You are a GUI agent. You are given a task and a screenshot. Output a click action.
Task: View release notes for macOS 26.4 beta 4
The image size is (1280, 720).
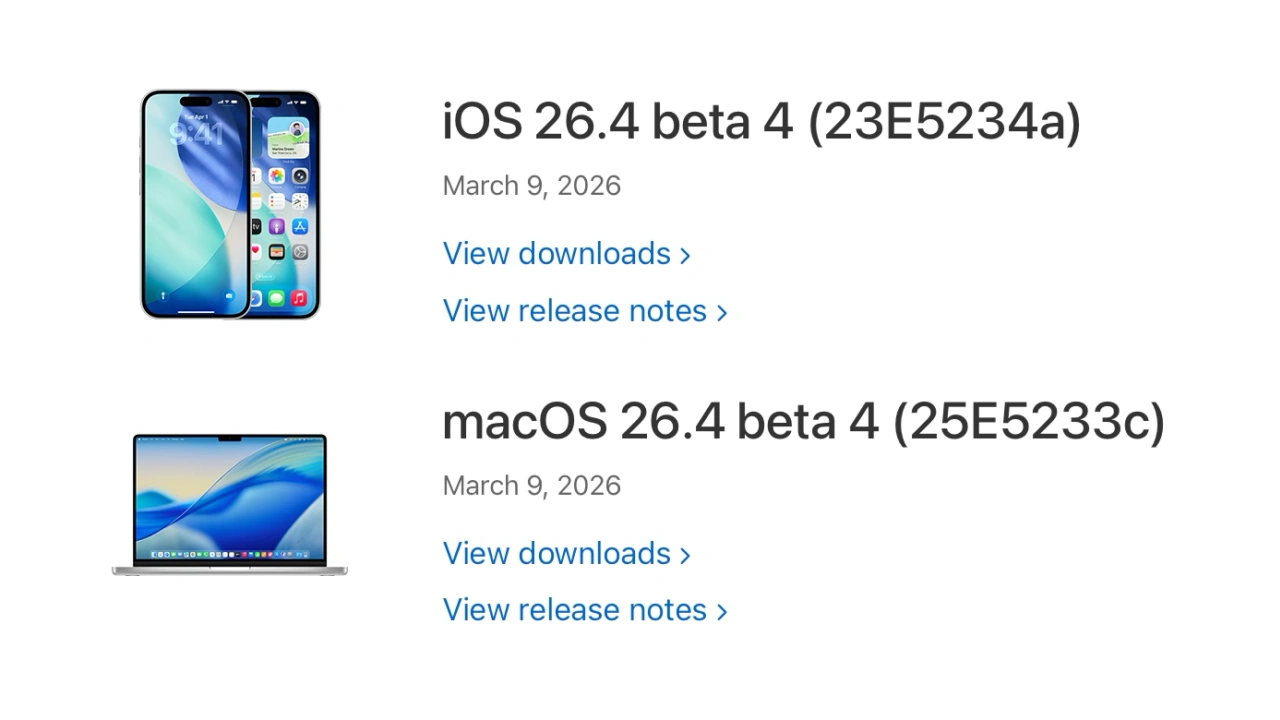tap(575, 610)
